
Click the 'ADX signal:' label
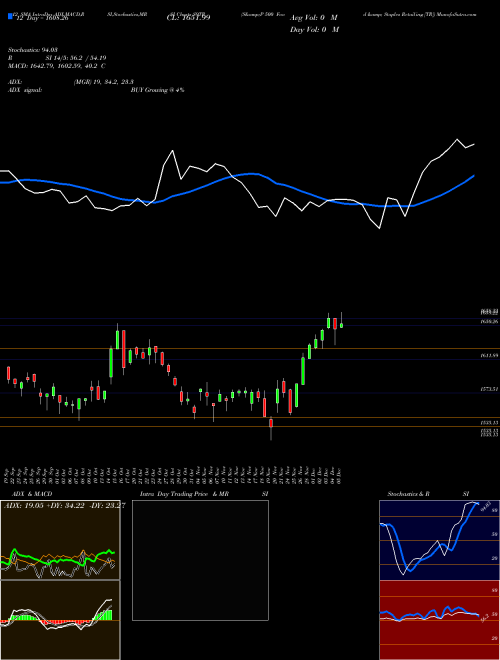[25, 90]
